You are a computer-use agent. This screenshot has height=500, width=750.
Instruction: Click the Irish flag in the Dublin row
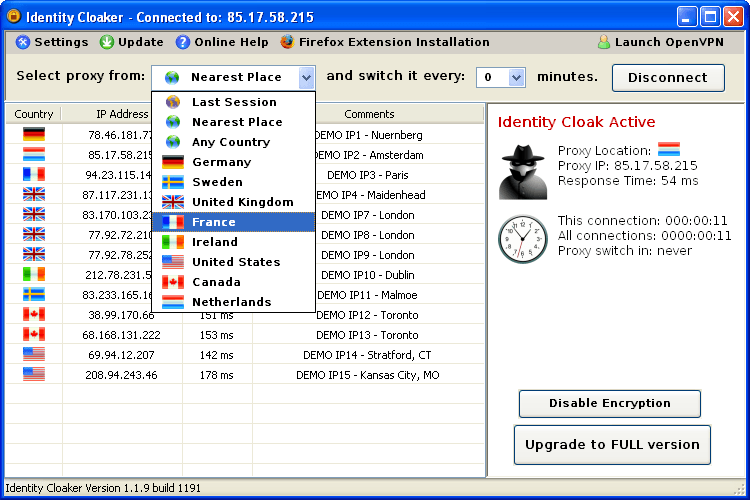click(34, 275)
